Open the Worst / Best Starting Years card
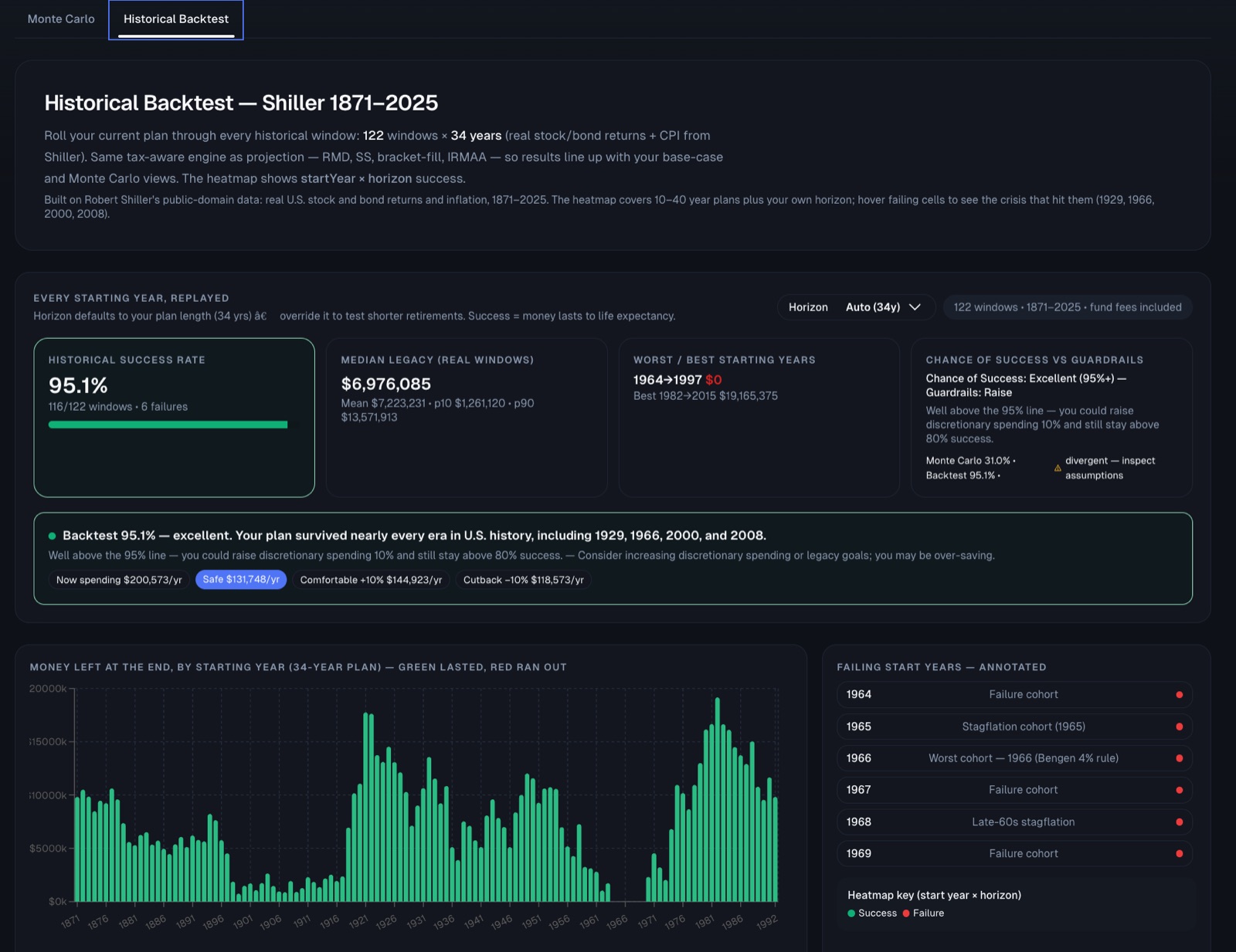1236x952 pixels. click(x=759, y=418)
